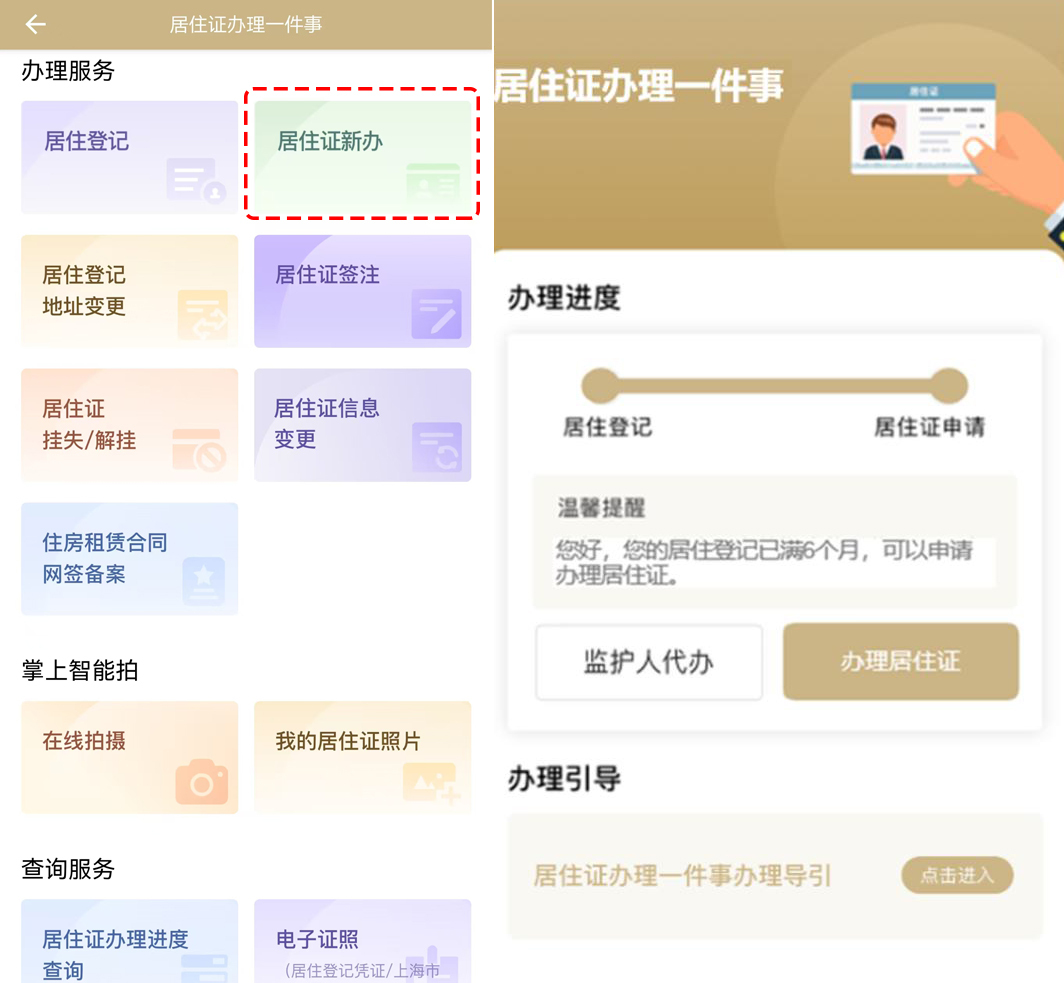The height and width of the screenshot is (983, 1064).
Task: Open 我的居住证照片 tile
Action: pyautogui.click(x=362, y=757)
